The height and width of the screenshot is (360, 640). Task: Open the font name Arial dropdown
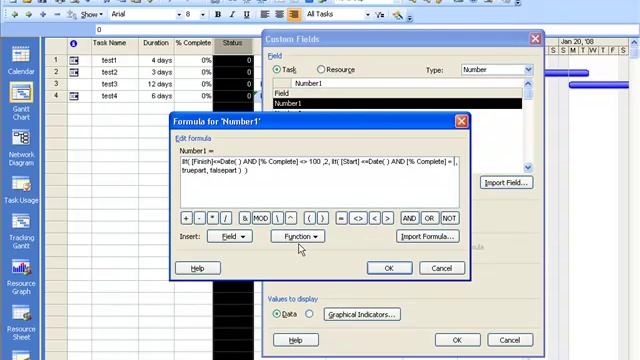click(179, 15)
